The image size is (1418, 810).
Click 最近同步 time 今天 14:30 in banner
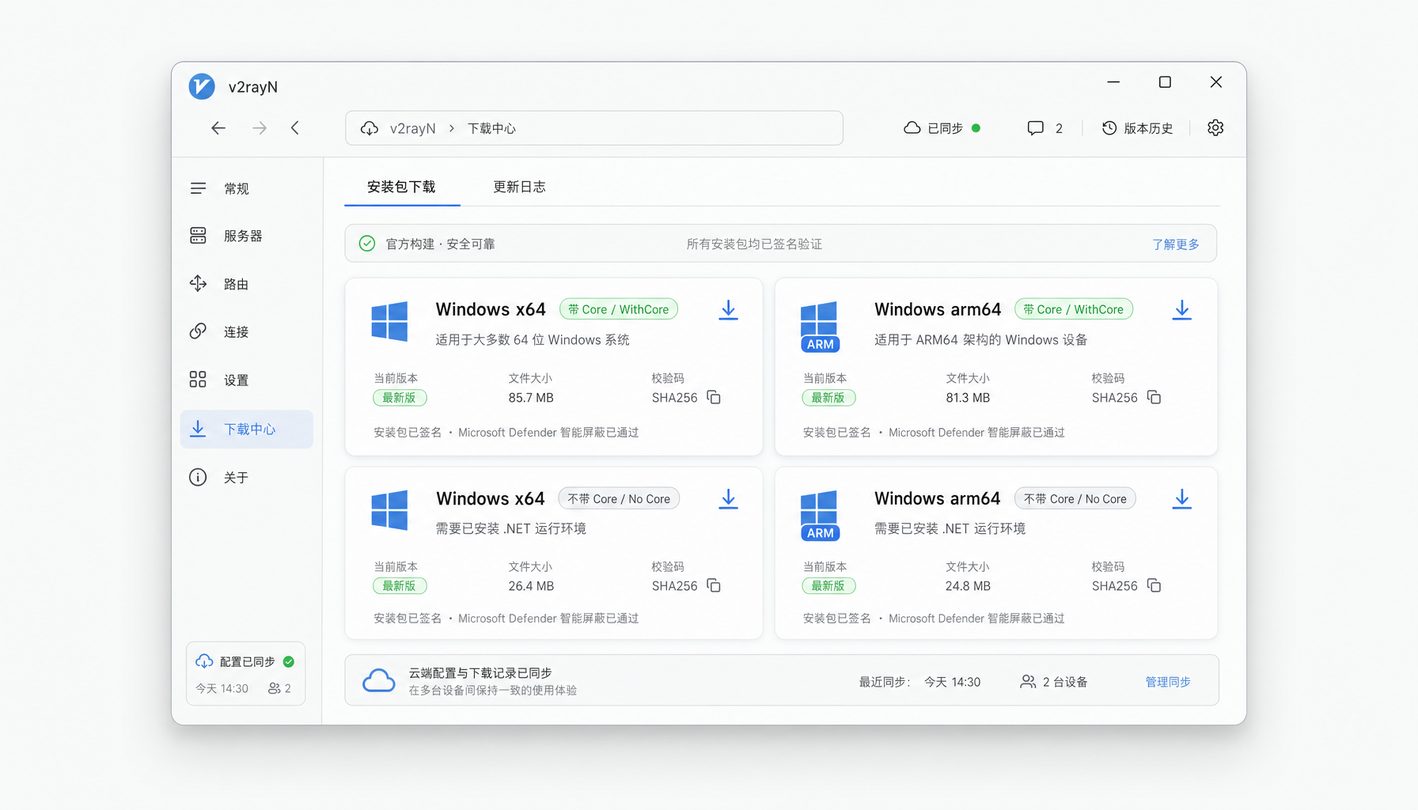(952, 682)
